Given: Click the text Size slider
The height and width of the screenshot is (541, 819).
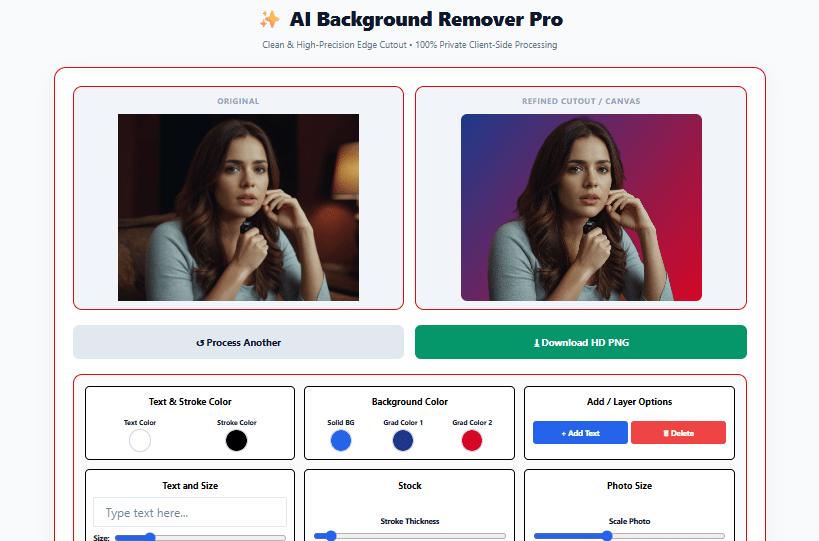Looking at the screenshot, I should tap(201, 537).
